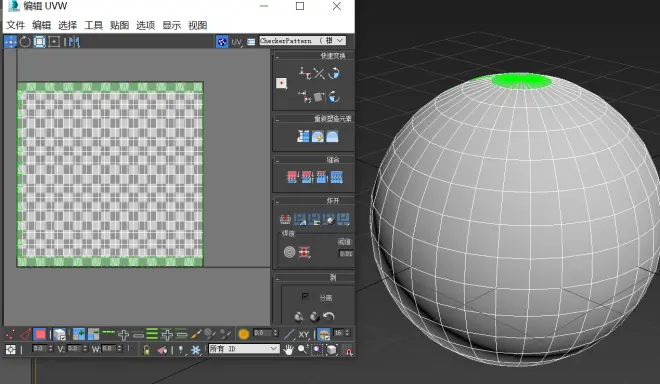Toggle the checker map display icon

click(x=222, y=42)
